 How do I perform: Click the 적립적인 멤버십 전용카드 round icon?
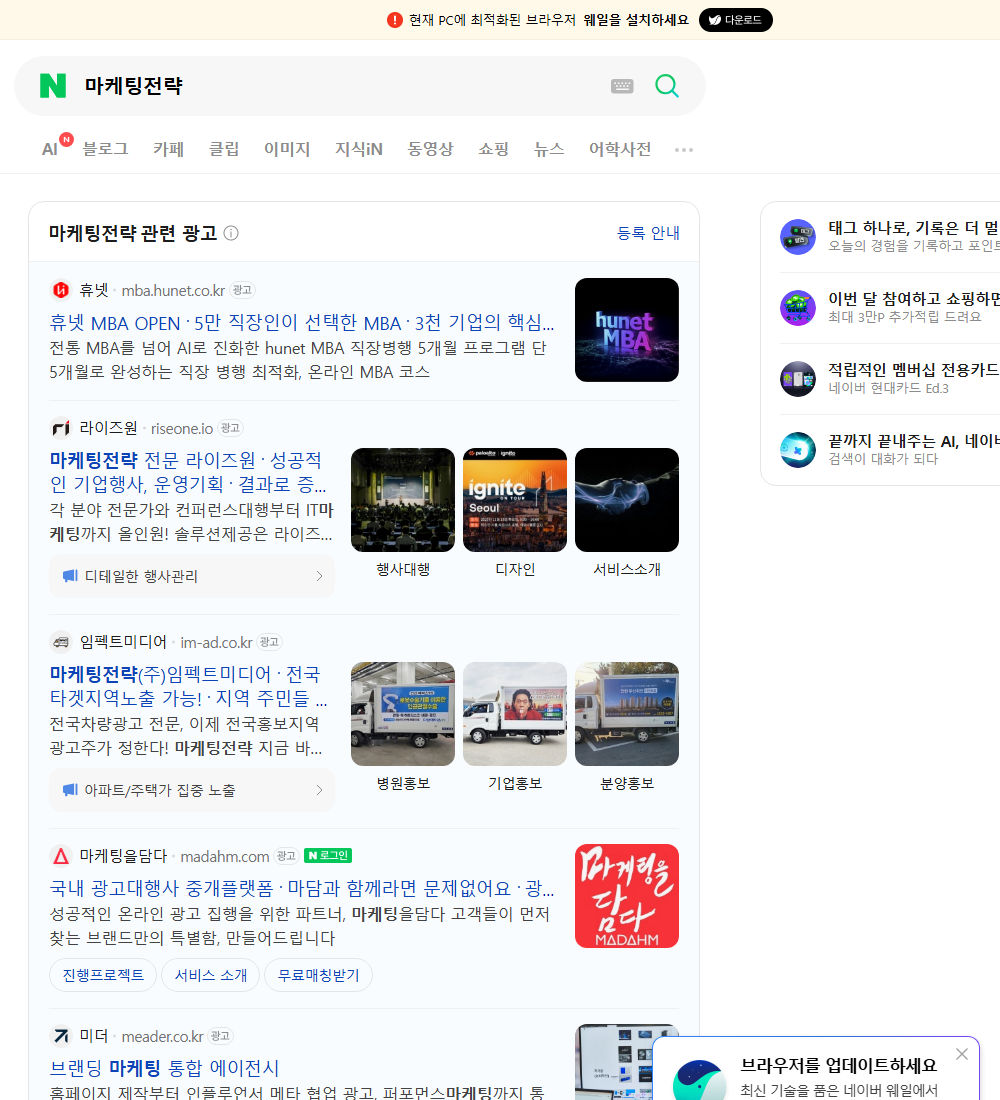tap(798, 379)
